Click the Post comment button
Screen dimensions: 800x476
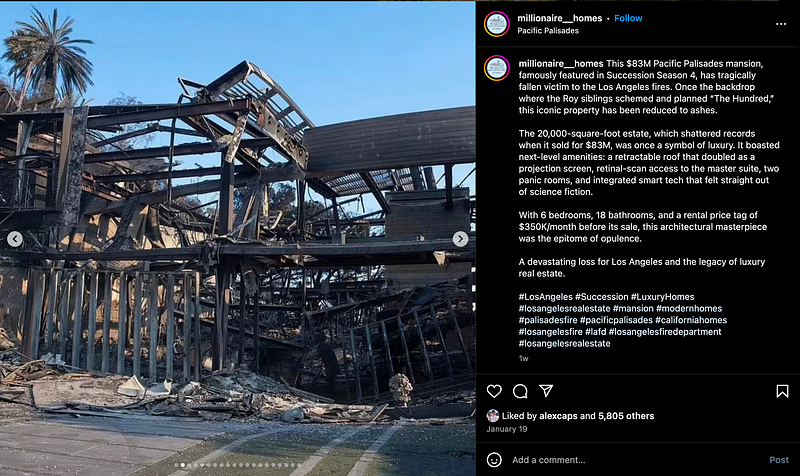pos(779,460)
